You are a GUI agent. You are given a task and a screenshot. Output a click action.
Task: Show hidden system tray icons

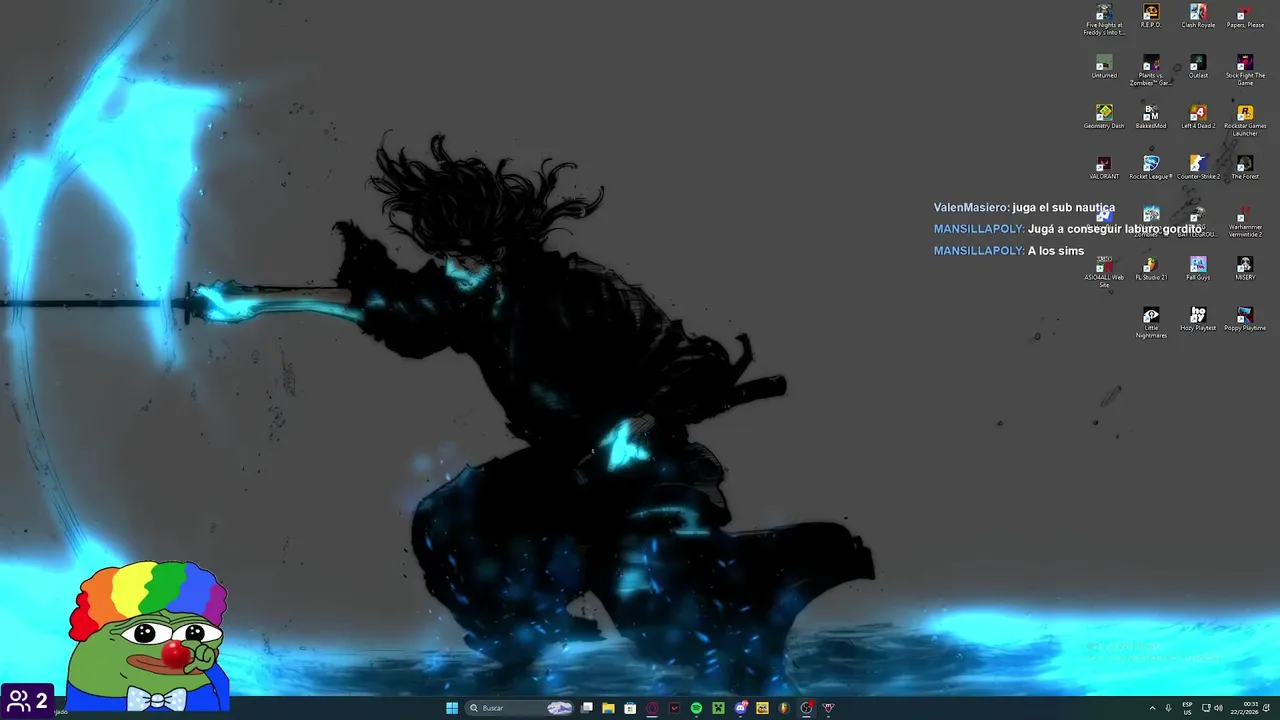pos(1152,708)
